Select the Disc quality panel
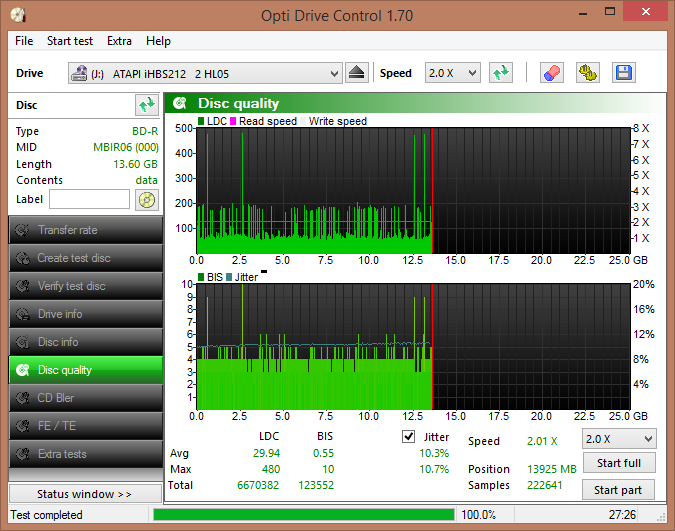The image size is (675, 531). tap(86, 370)
